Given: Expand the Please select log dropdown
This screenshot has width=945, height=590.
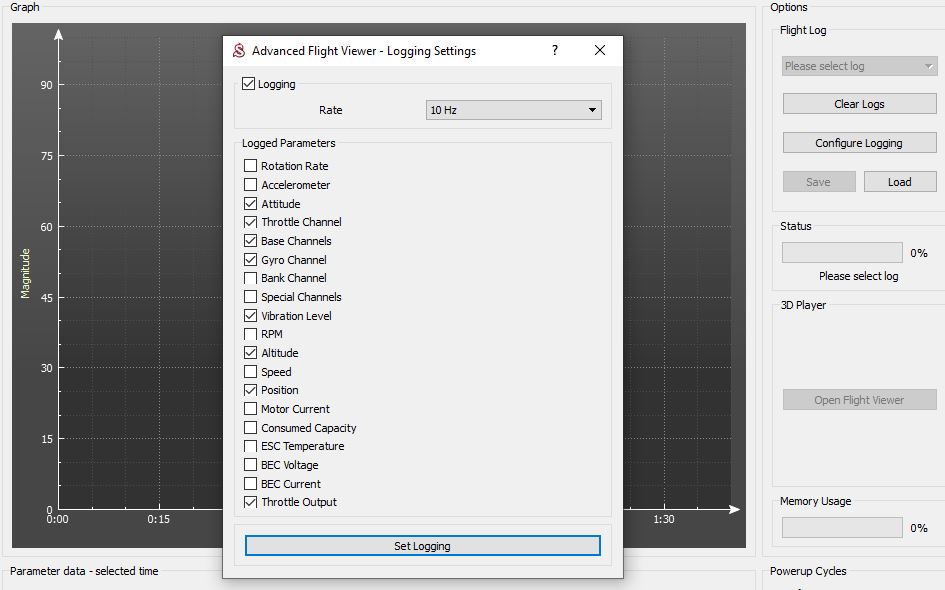Looking at the screenshot, I should point(858,66).
